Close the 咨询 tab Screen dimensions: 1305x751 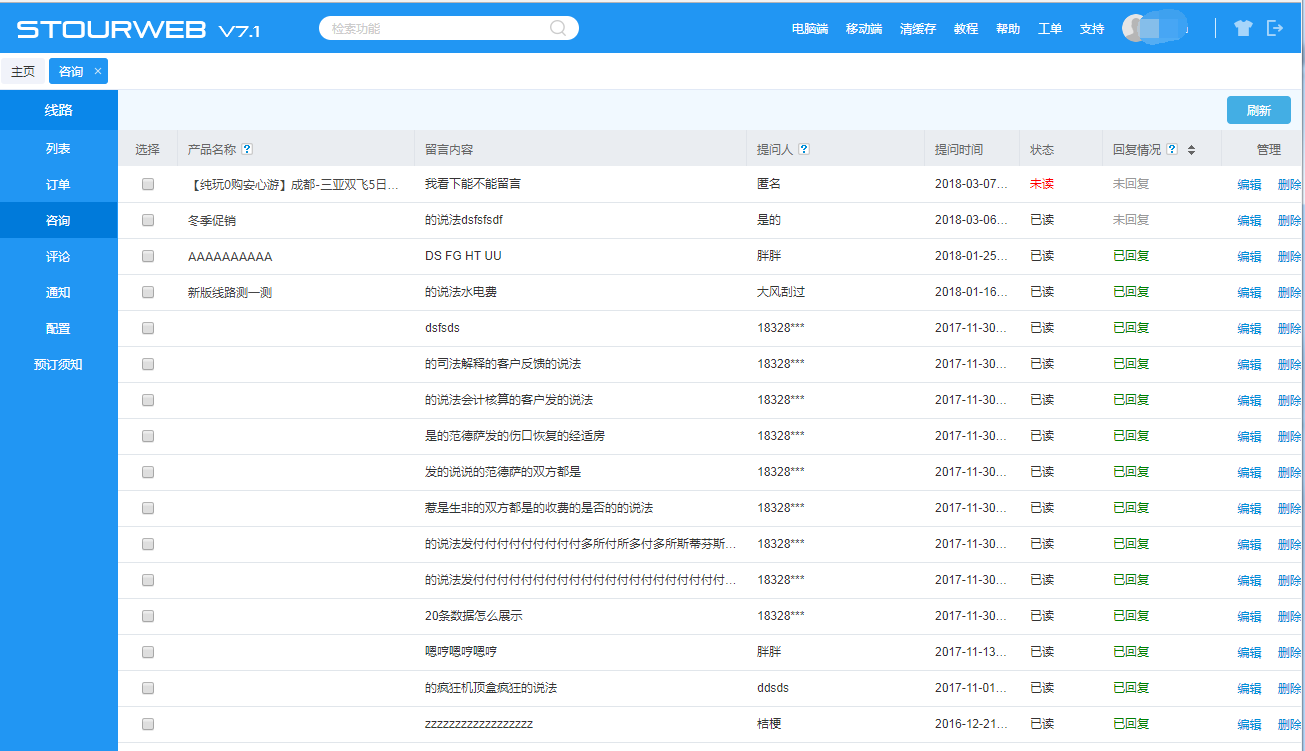97,71
